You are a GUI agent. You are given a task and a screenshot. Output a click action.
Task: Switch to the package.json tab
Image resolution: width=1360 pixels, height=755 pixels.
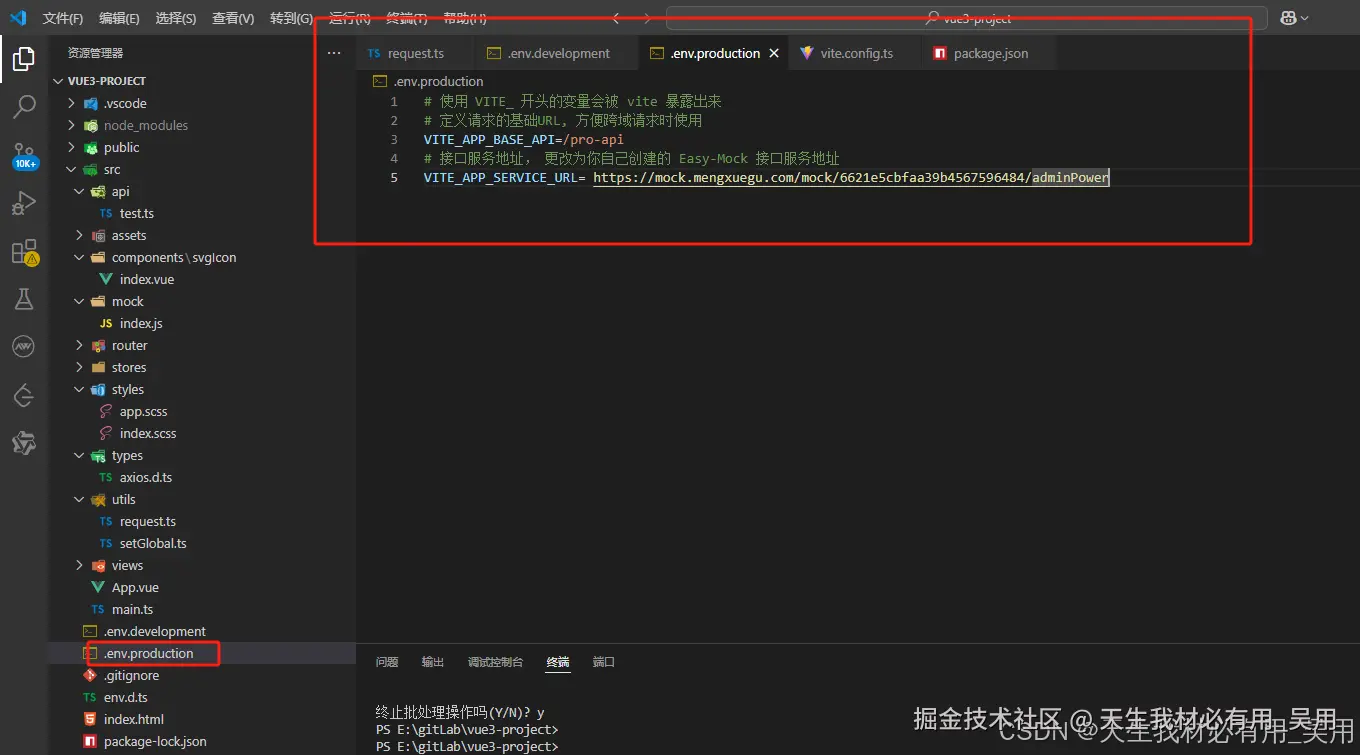point(988,52)
